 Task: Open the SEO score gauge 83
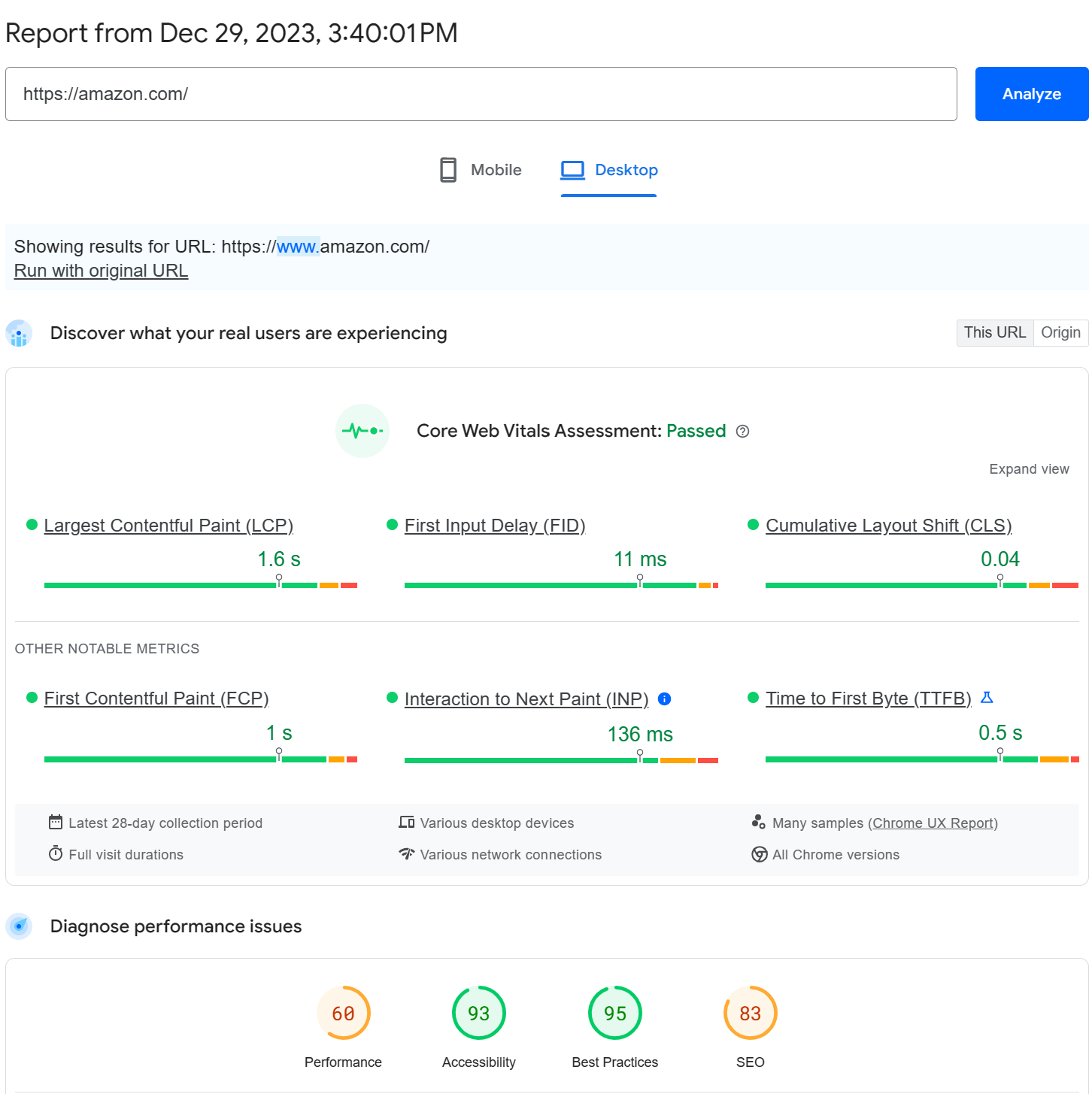(x=750, y=1014)
